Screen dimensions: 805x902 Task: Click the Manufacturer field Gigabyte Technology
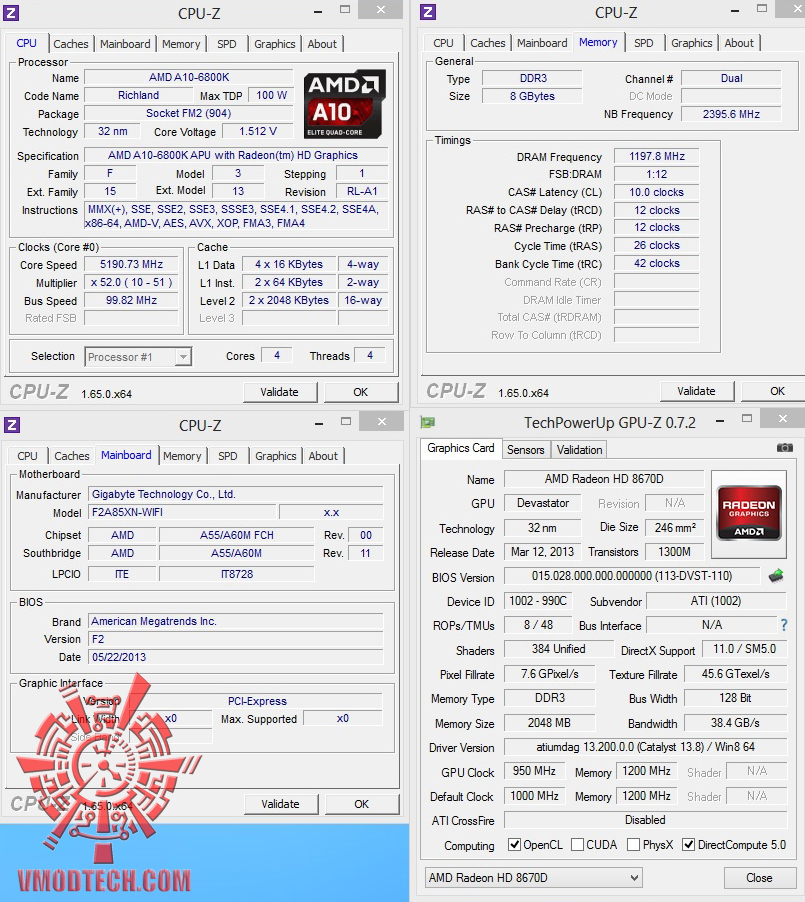tap(236, 494)
